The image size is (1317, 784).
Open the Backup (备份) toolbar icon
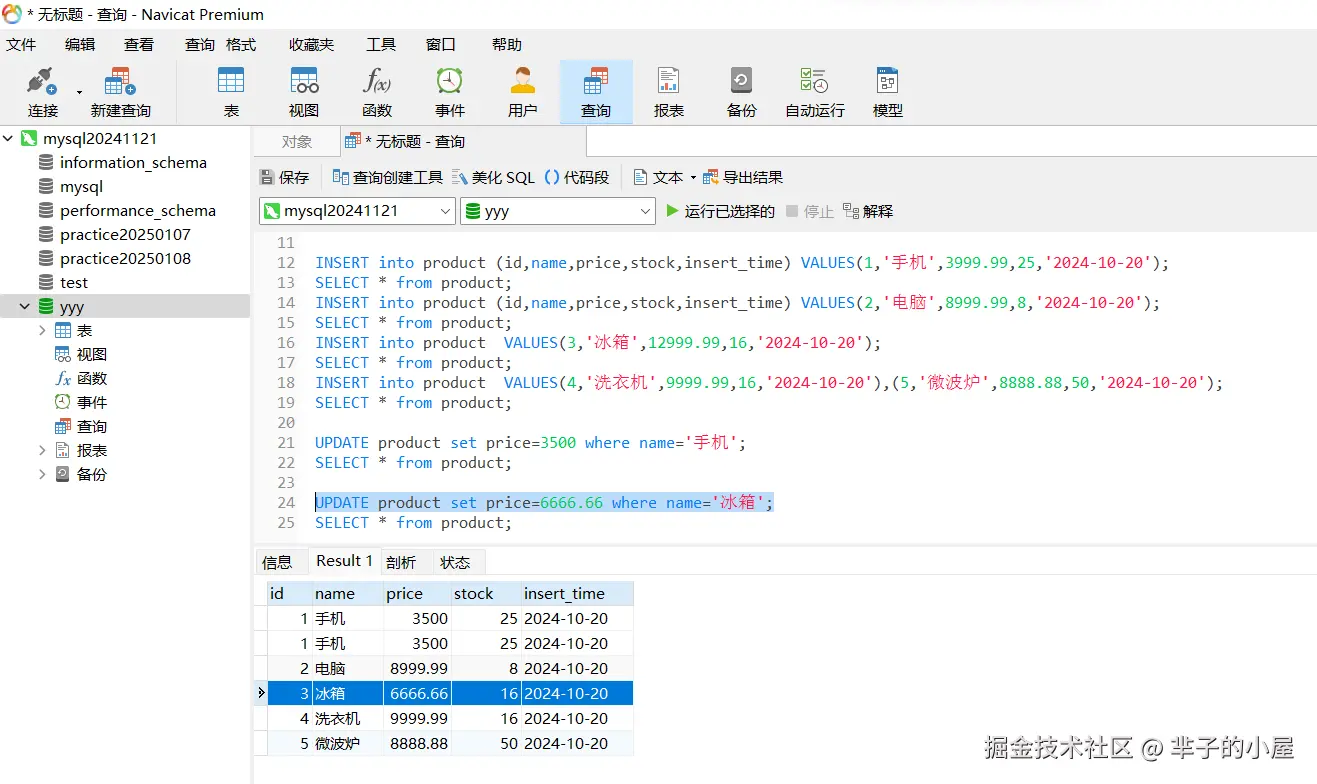coord(742,92)
